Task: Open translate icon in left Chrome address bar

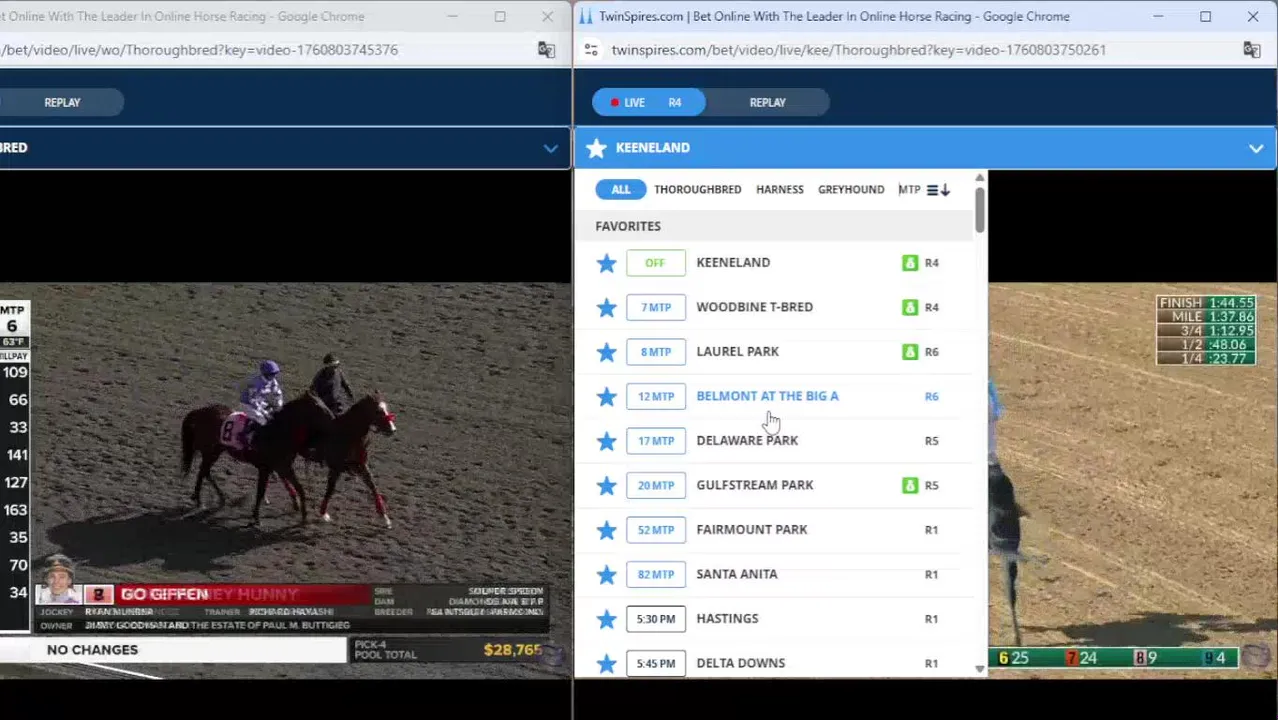Action: click(x=546, y=50)
